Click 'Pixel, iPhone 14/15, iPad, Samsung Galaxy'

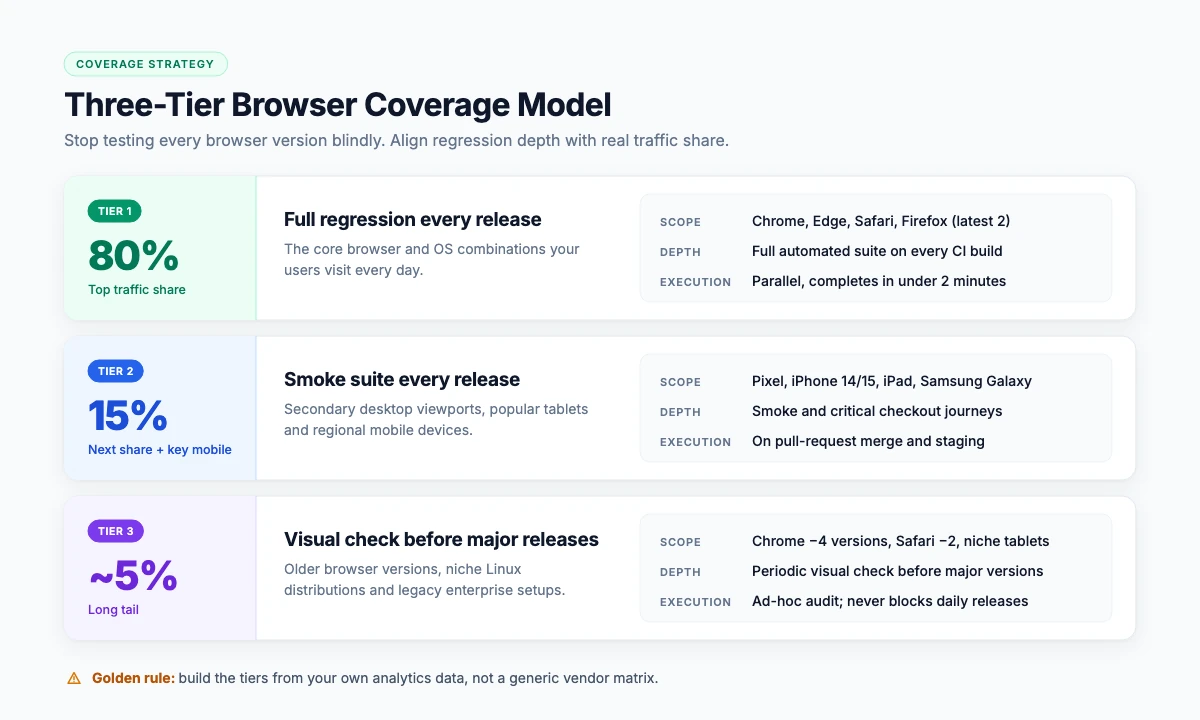click(x=892, y=381)
